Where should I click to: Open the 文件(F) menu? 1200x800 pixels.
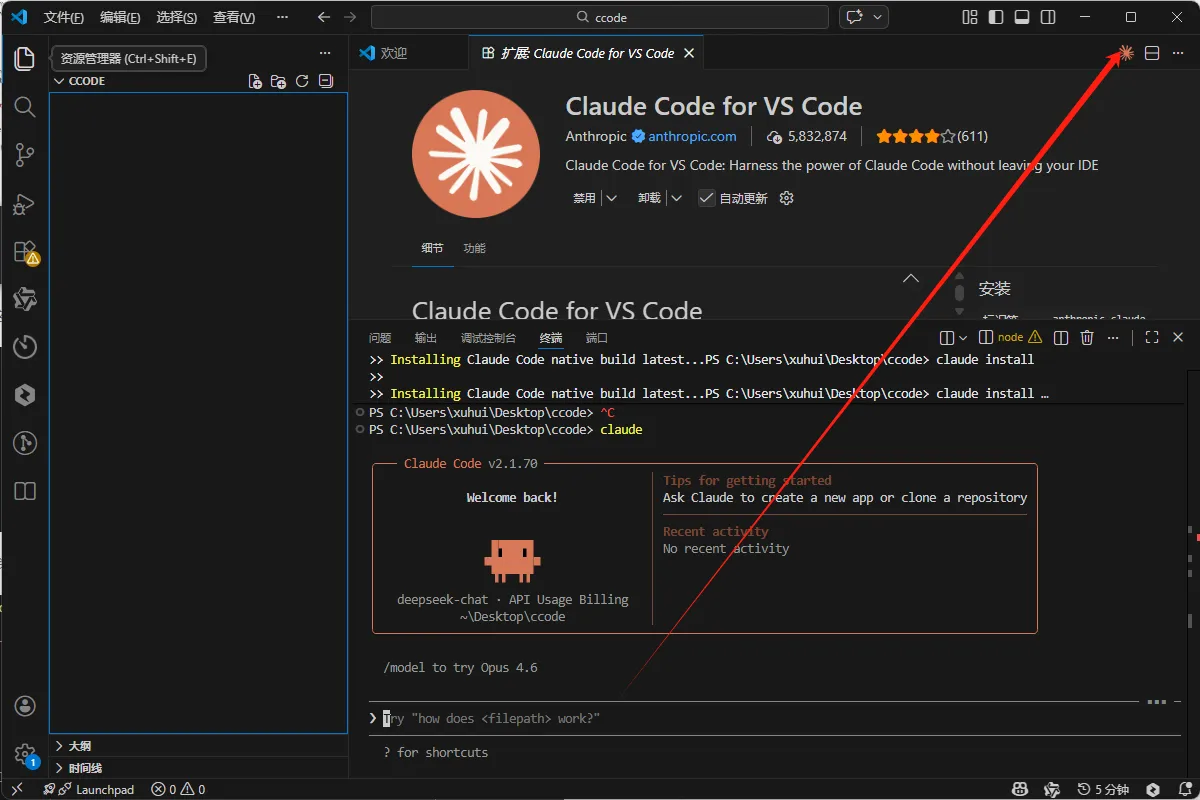point(64,18)
